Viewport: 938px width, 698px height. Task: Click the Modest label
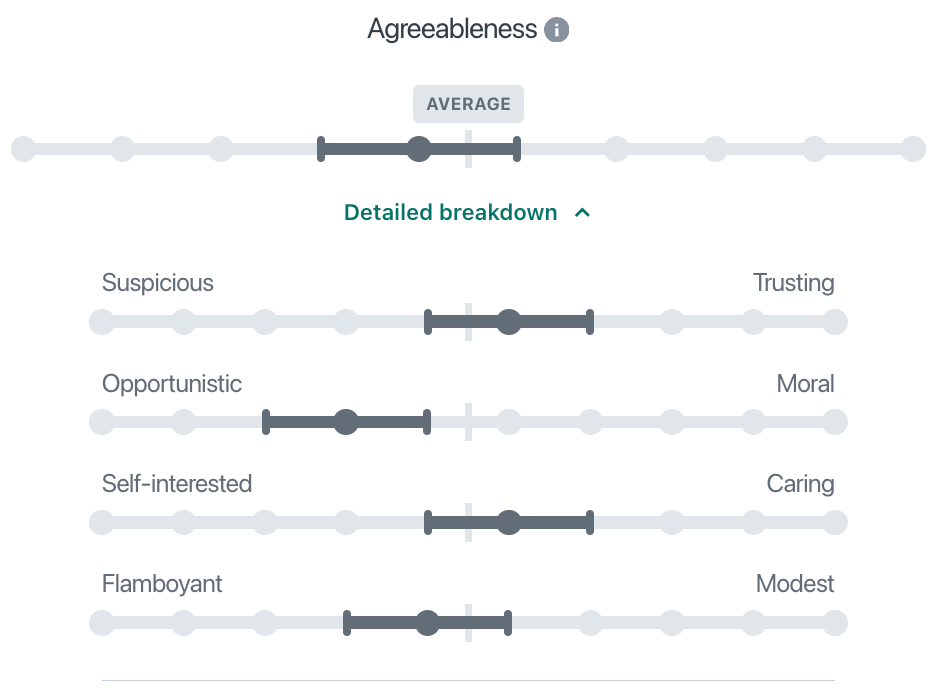tap(795, 584)
